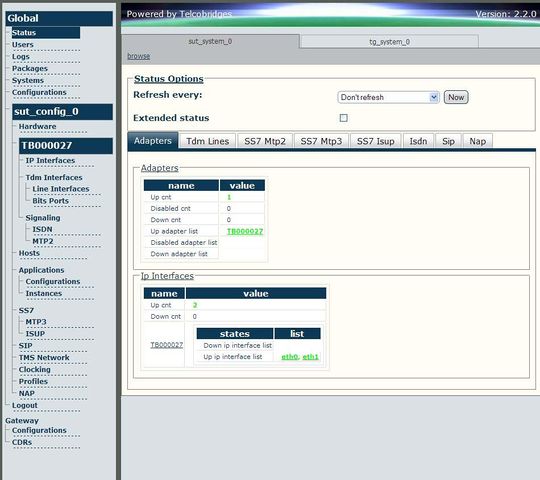540x480 pixels.
Task: Select Users in the Global menu
Action: click(x=23, y=45)
